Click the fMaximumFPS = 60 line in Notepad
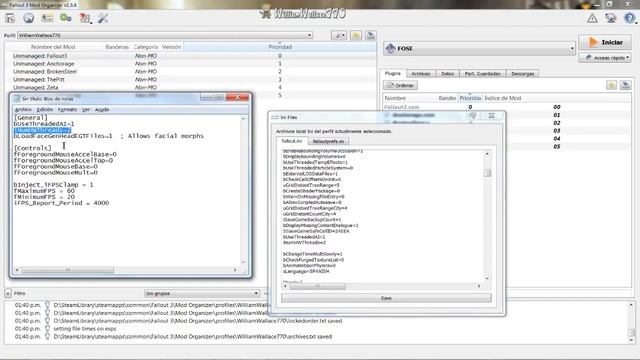 (x=44, y=191)
